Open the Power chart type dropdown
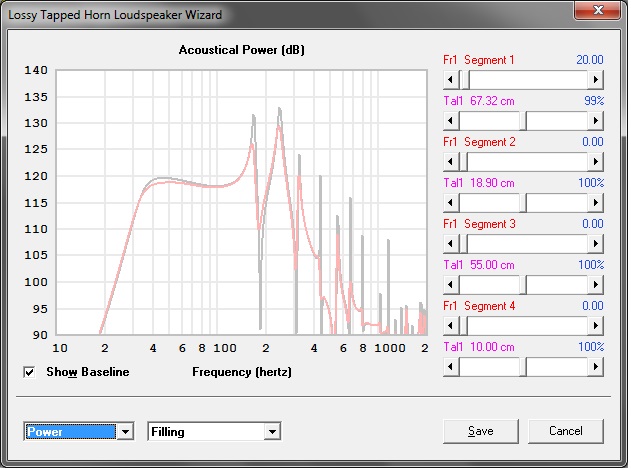The image size is (631, 470). click(125, 432)
